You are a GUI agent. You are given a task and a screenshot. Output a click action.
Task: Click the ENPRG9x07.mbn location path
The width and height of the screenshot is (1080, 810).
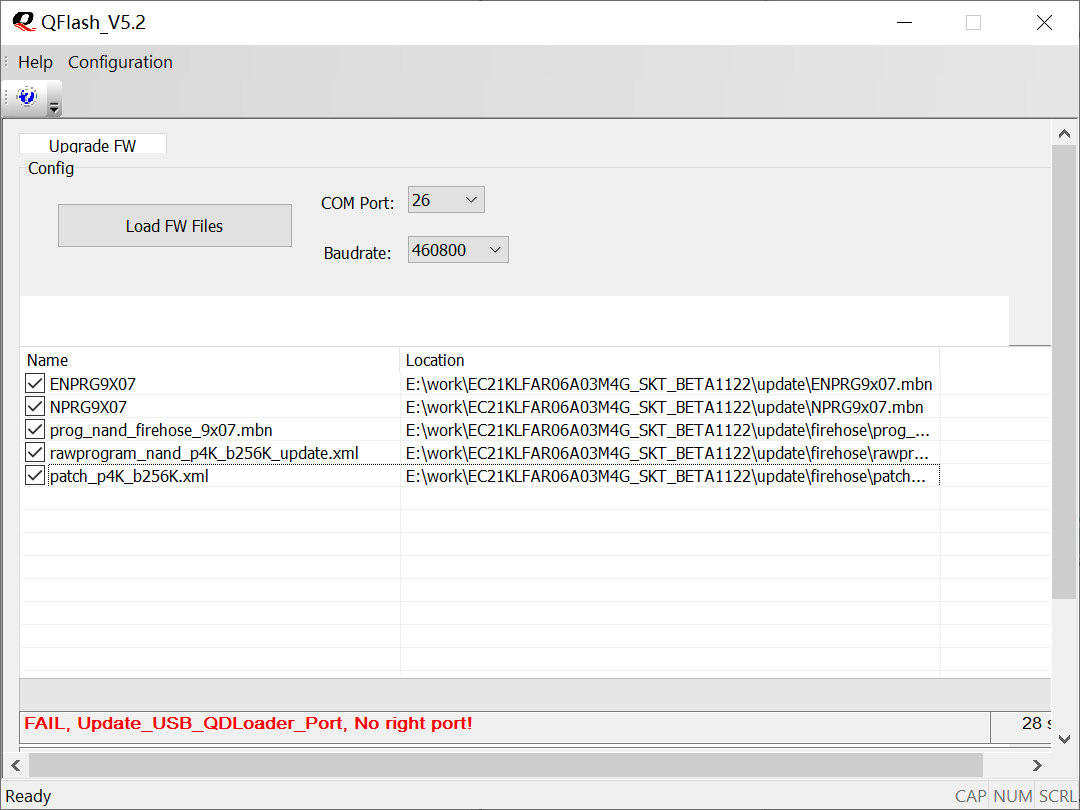pos(669,384)
